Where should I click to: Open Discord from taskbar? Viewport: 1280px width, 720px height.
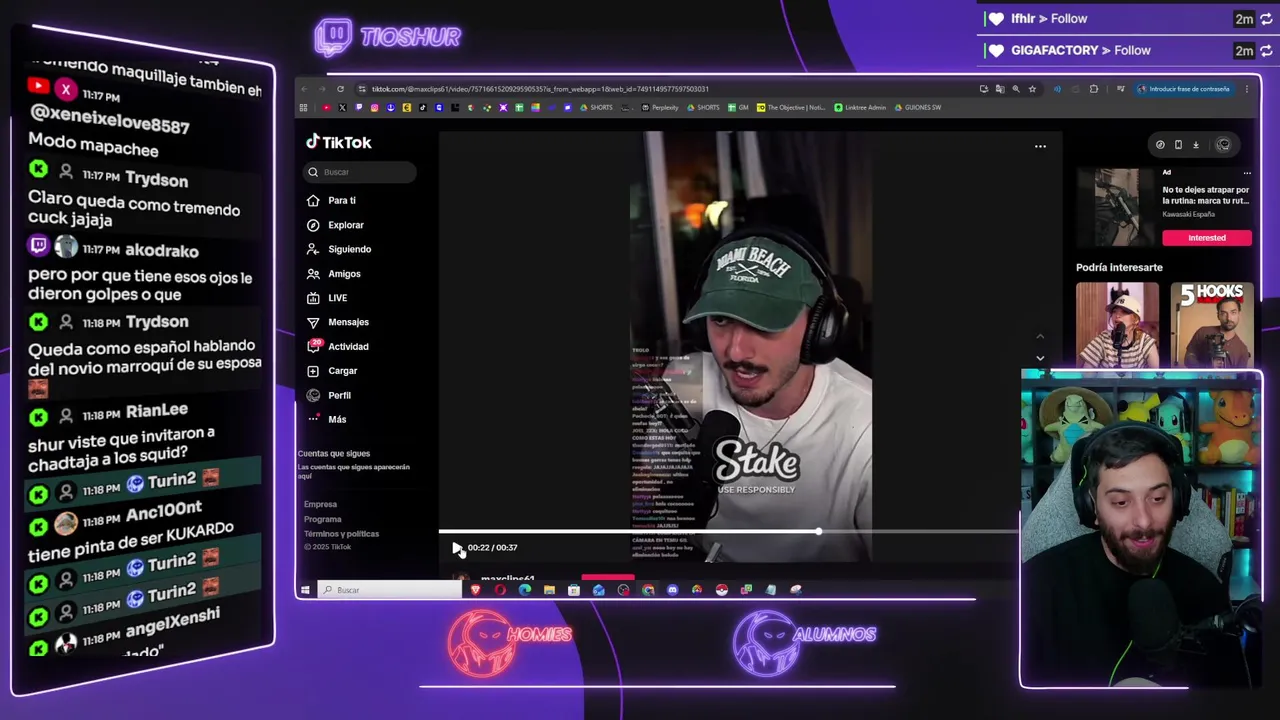click(x=673, y=590)
